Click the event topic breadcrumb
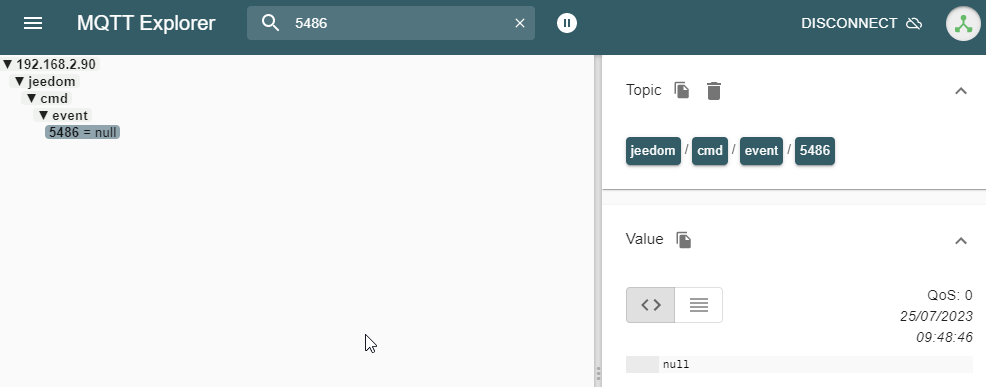The width and height of the screenshot is (986, 387). (761, 151)
